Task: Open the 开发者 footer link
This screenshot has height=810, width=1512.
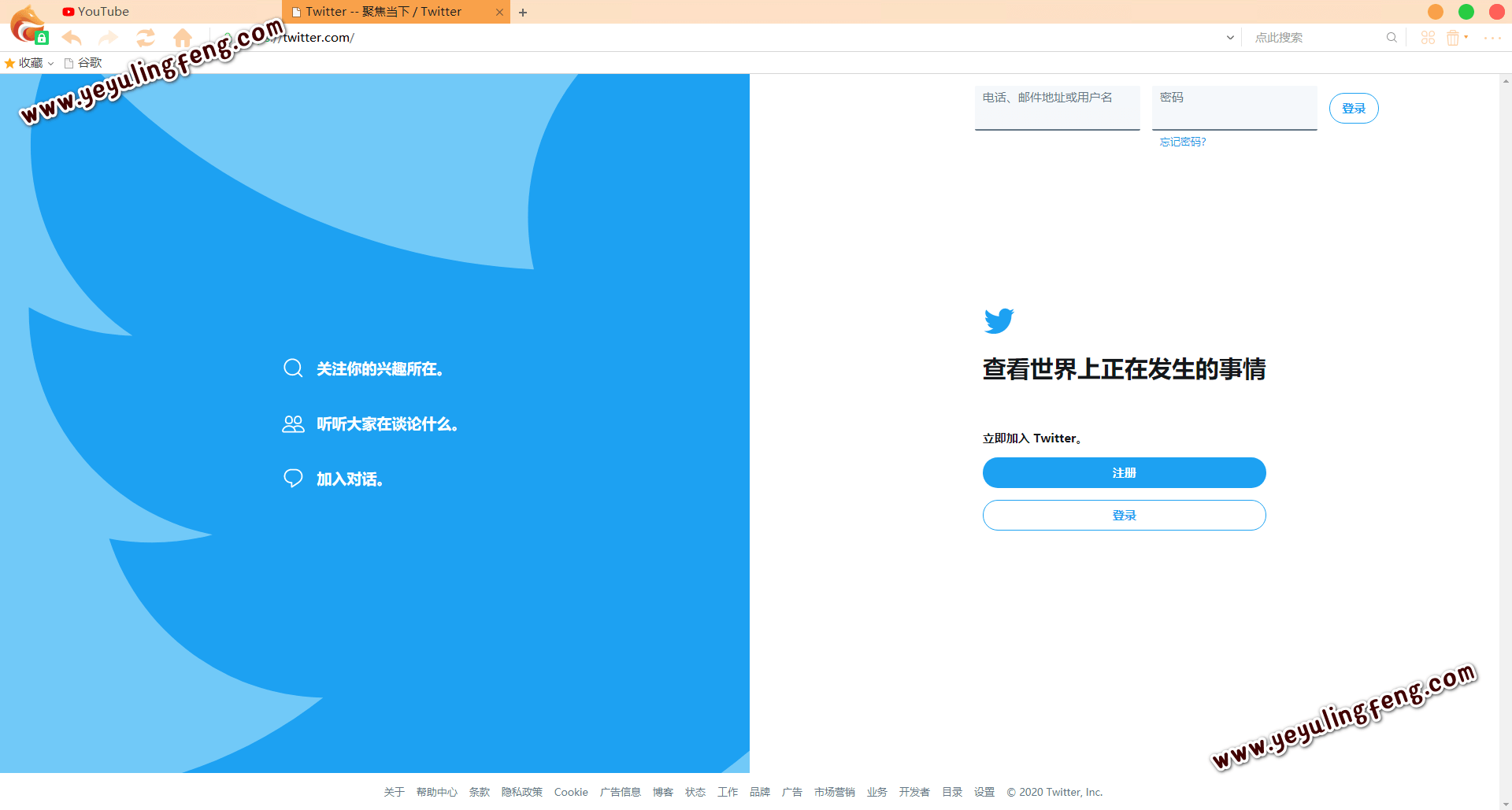Action: coord(914,792)
